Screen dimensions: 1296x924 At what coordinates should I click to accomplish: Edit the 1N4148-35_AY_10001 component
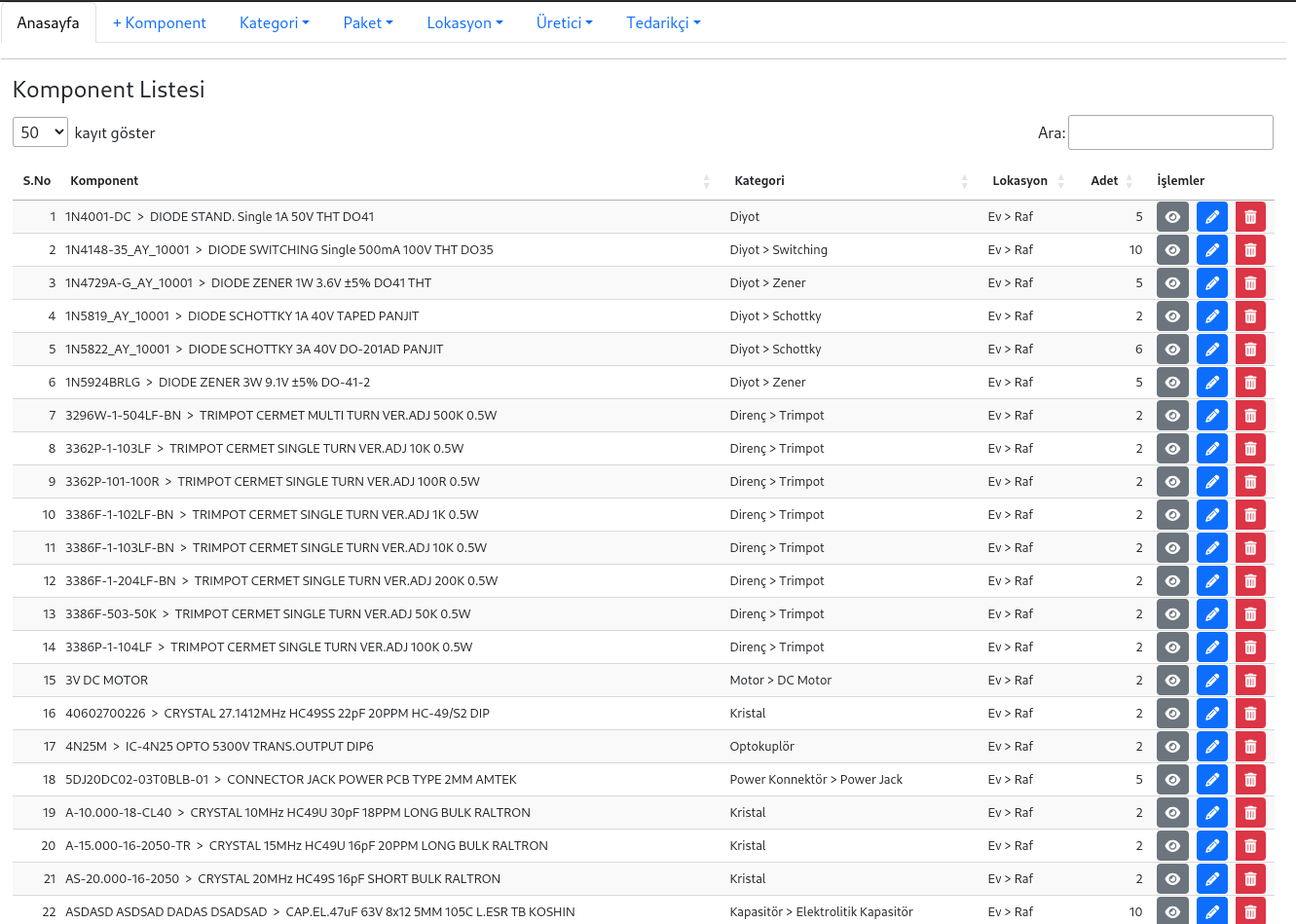tap(1211, 250)
